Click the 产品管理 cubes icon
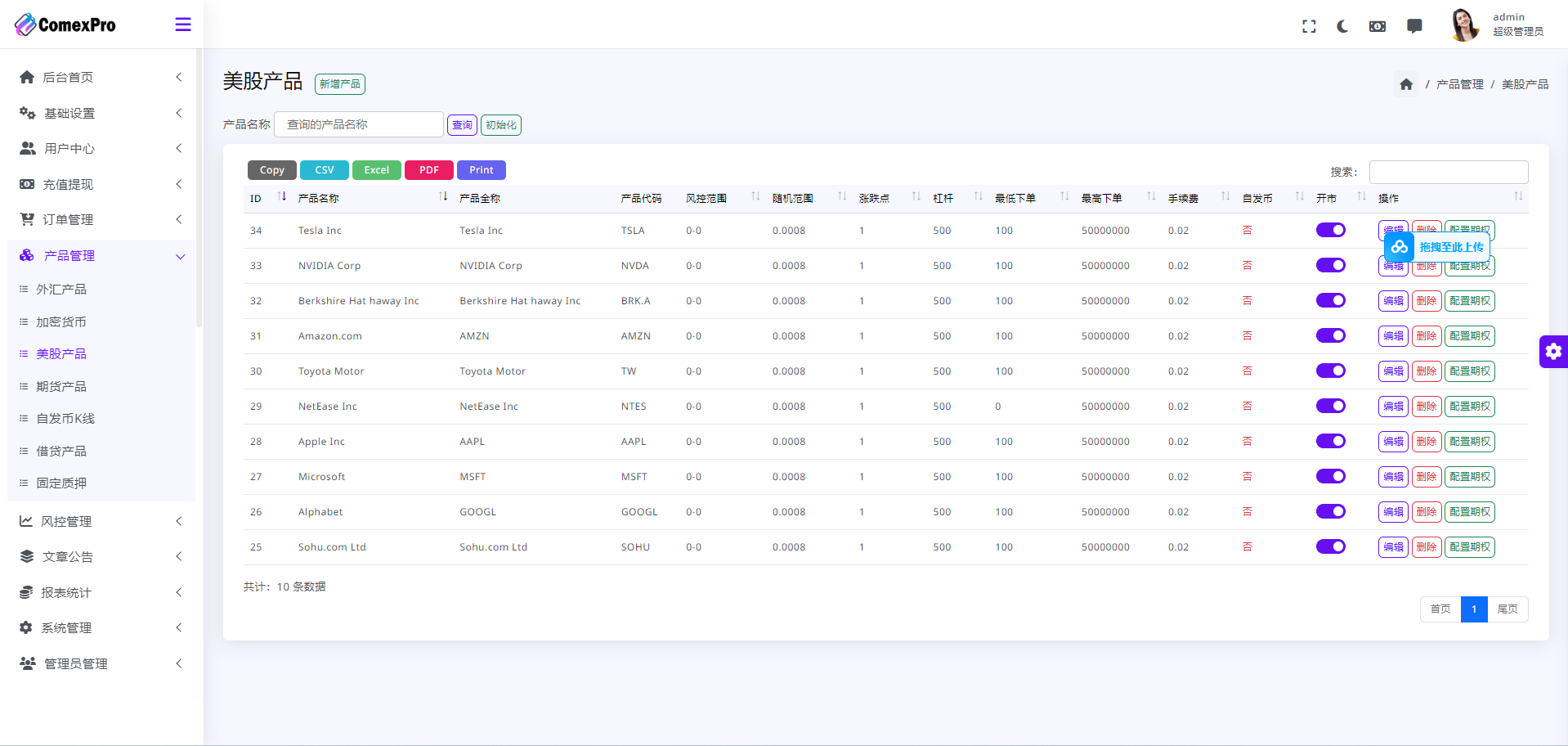 click(27, 255)
